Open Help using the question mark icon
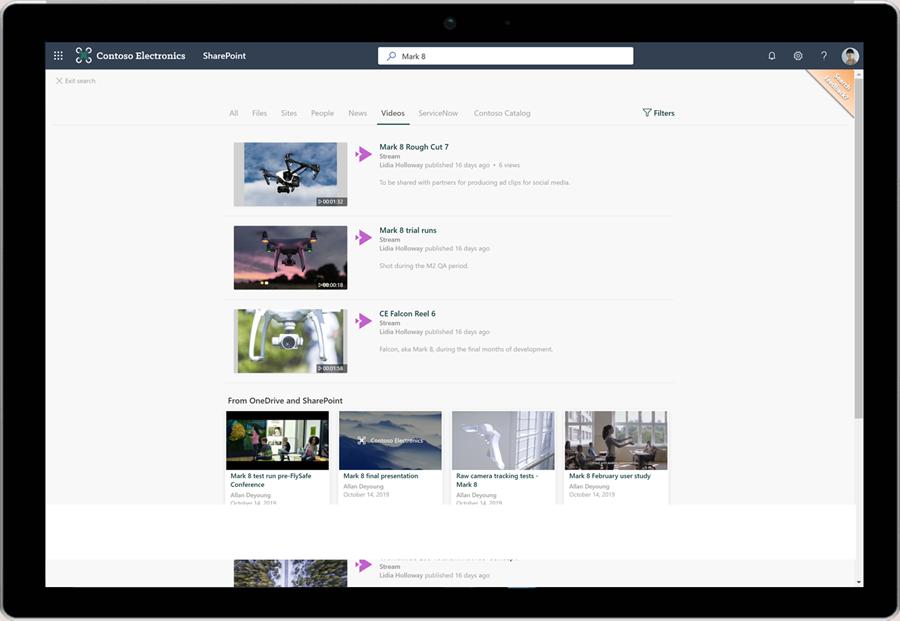The image size is (900, 621). point(824,56)
